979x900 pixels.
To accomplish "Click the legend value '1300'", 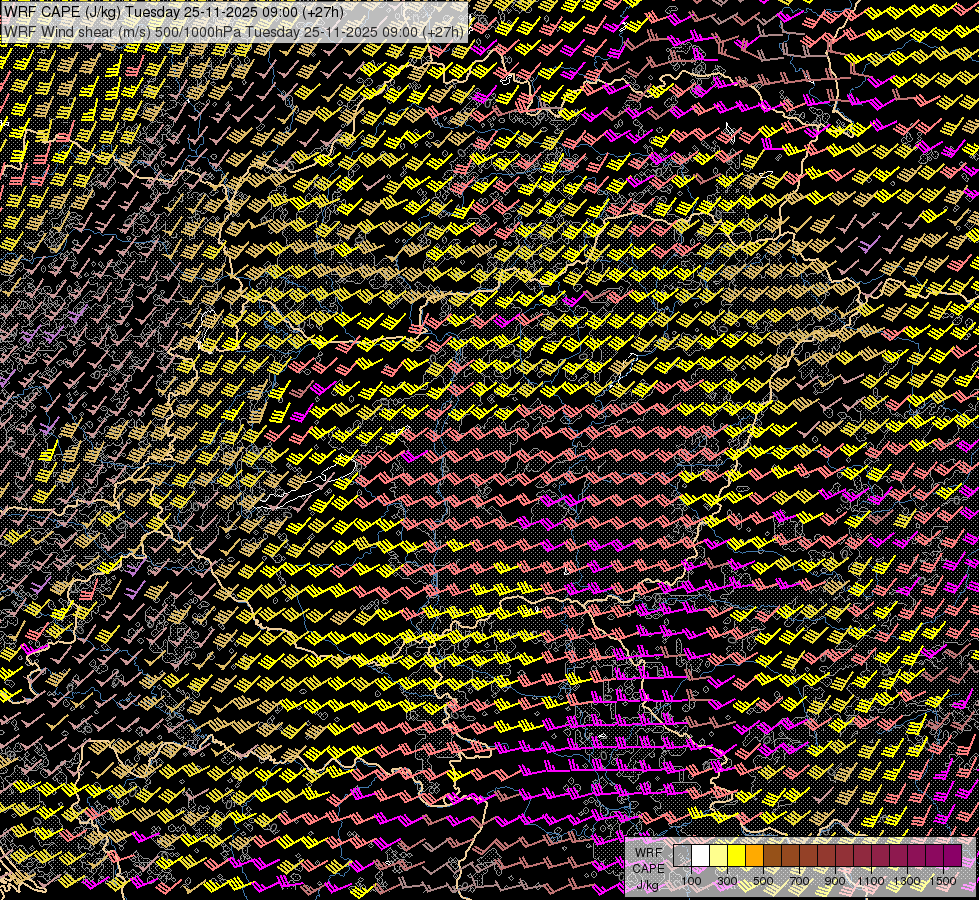I will tap(907, 881).
